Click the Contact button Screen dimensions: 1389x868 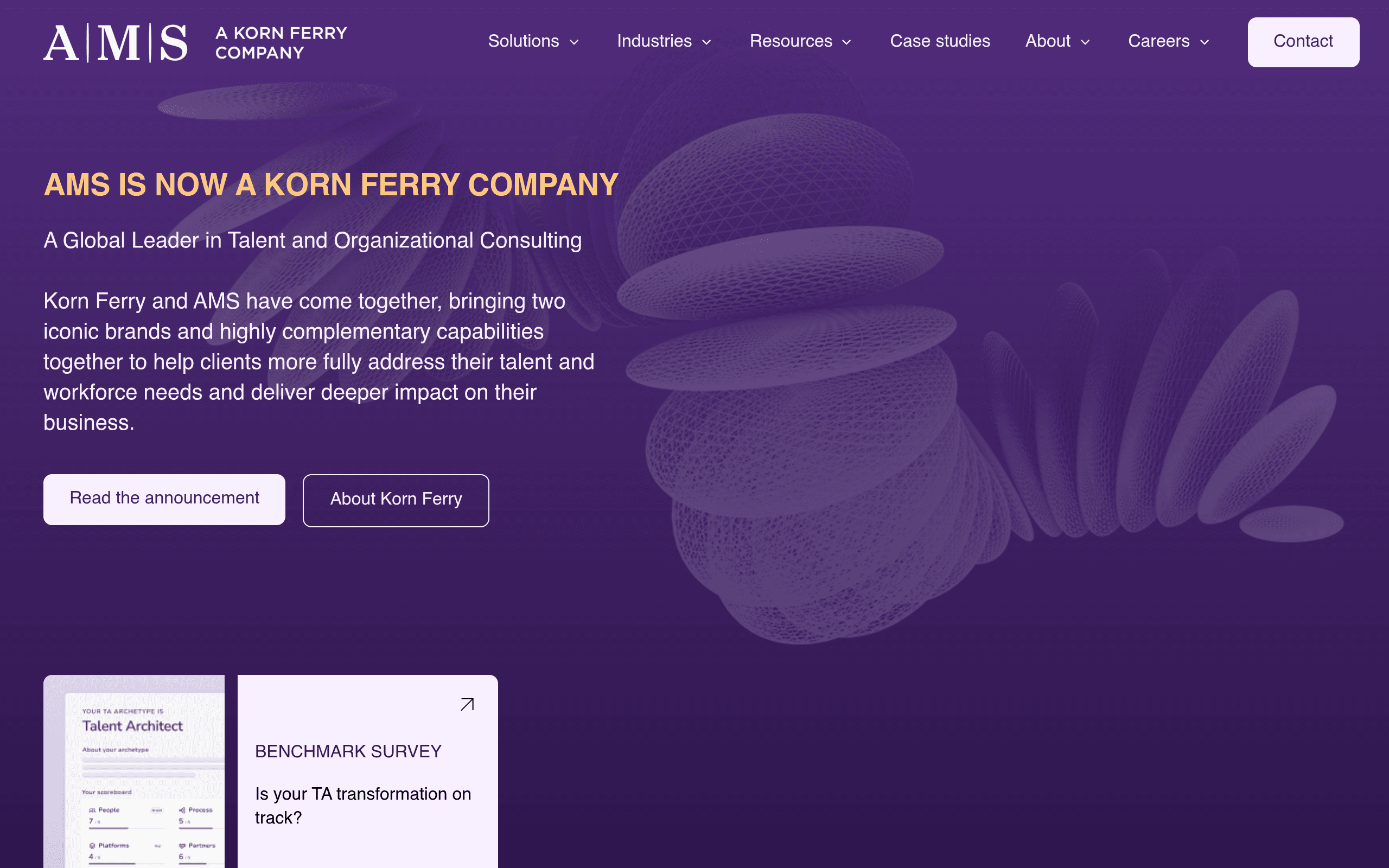(x=1303, y=42)
